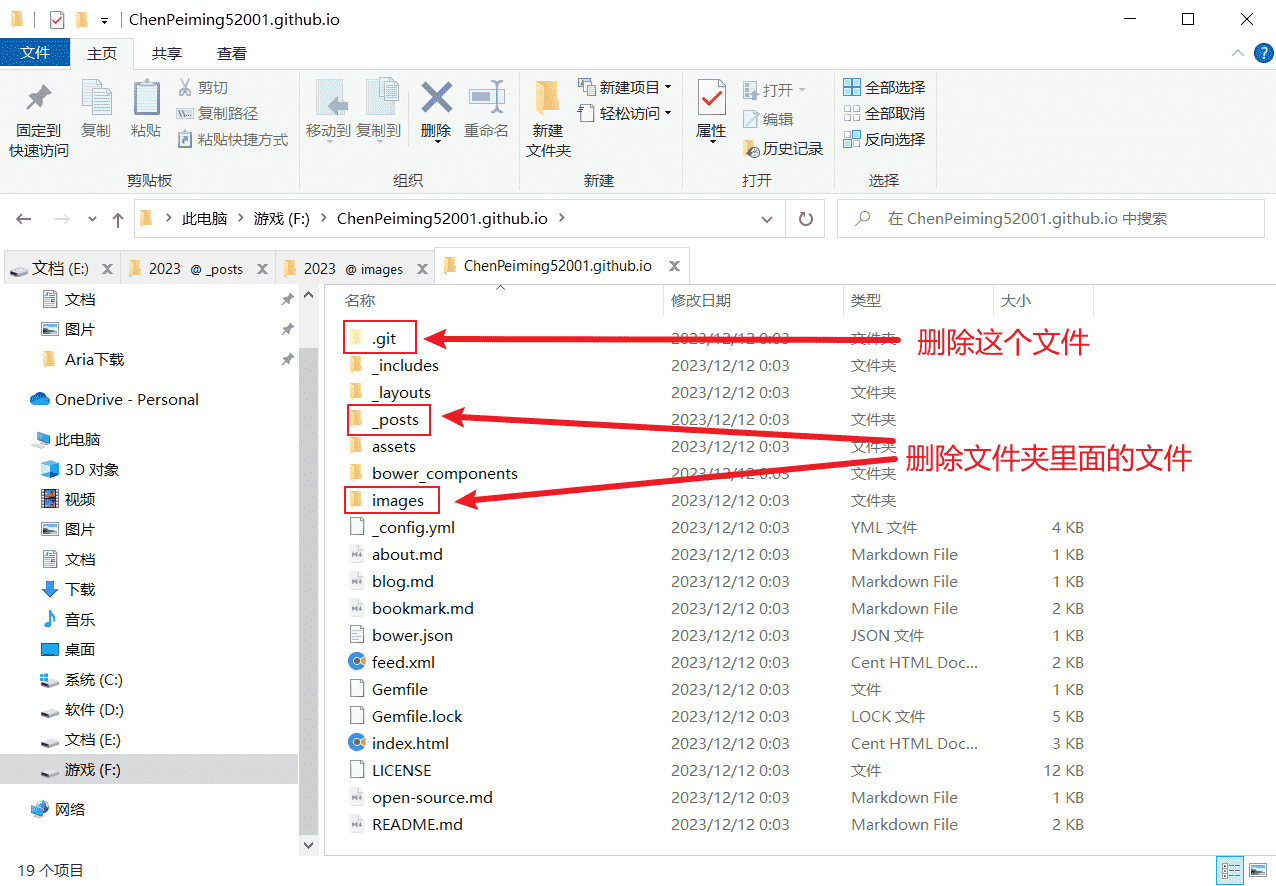The height and width of the screenshot is (886, 1276).
Task: Open Customize Quick Access Toolbar dropdown
Action: (x=104, y=20)
